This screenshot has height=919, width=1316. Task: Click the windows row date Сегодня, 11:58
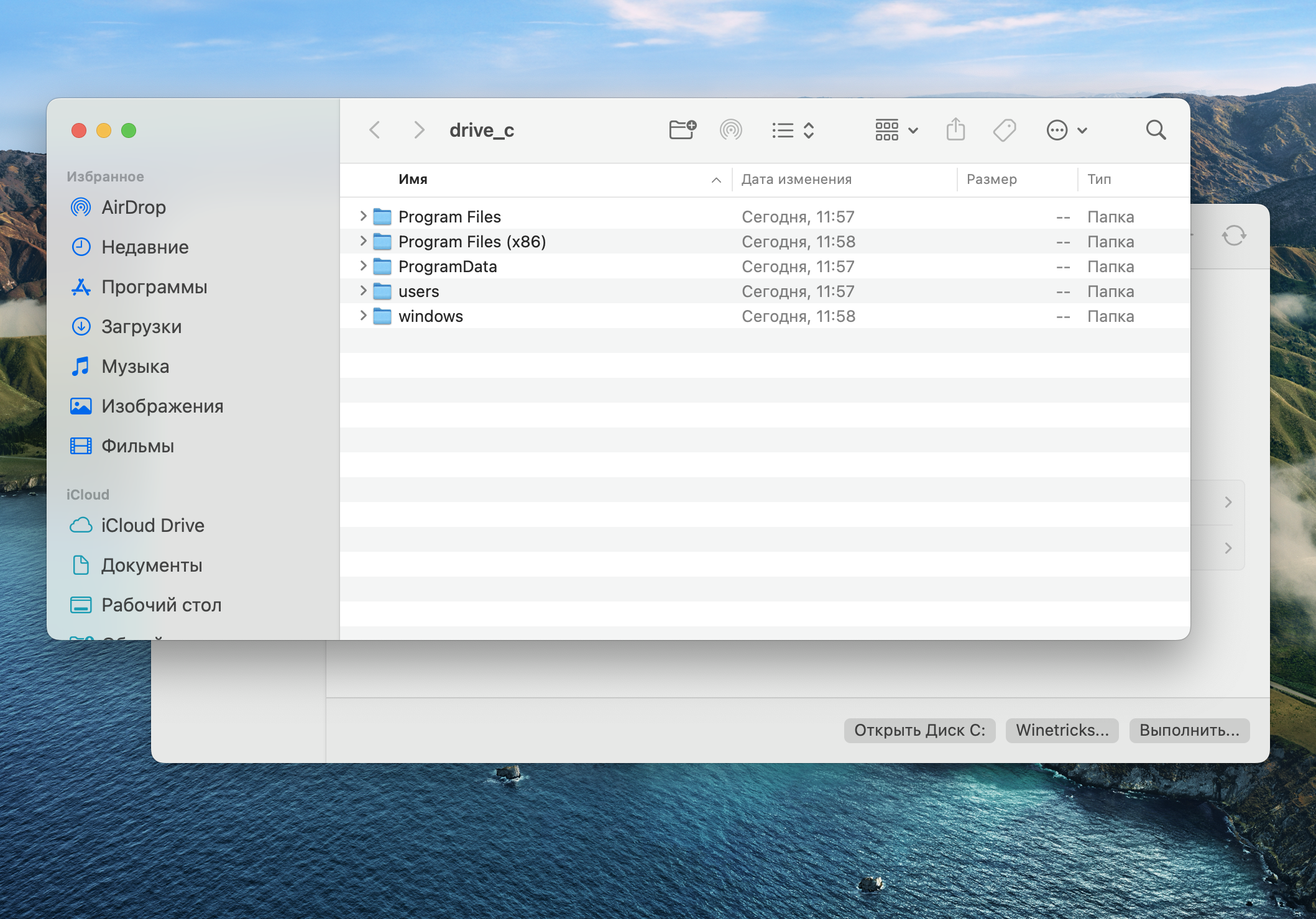click(798, 316)
